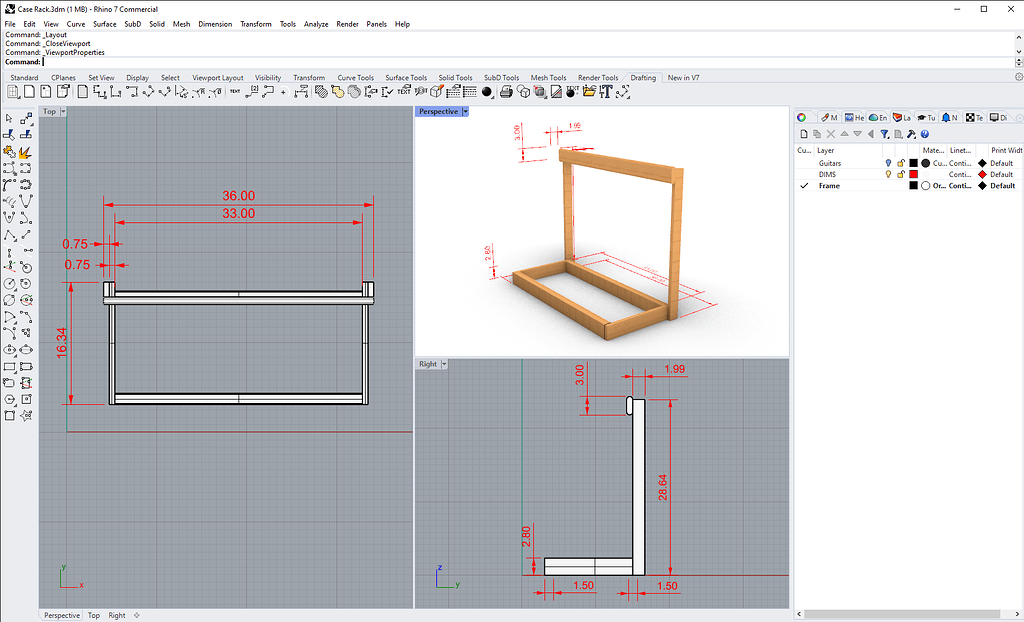Open the layer filter tool
The width and height of the screenshot is (1024, 622).
[885, 134]
